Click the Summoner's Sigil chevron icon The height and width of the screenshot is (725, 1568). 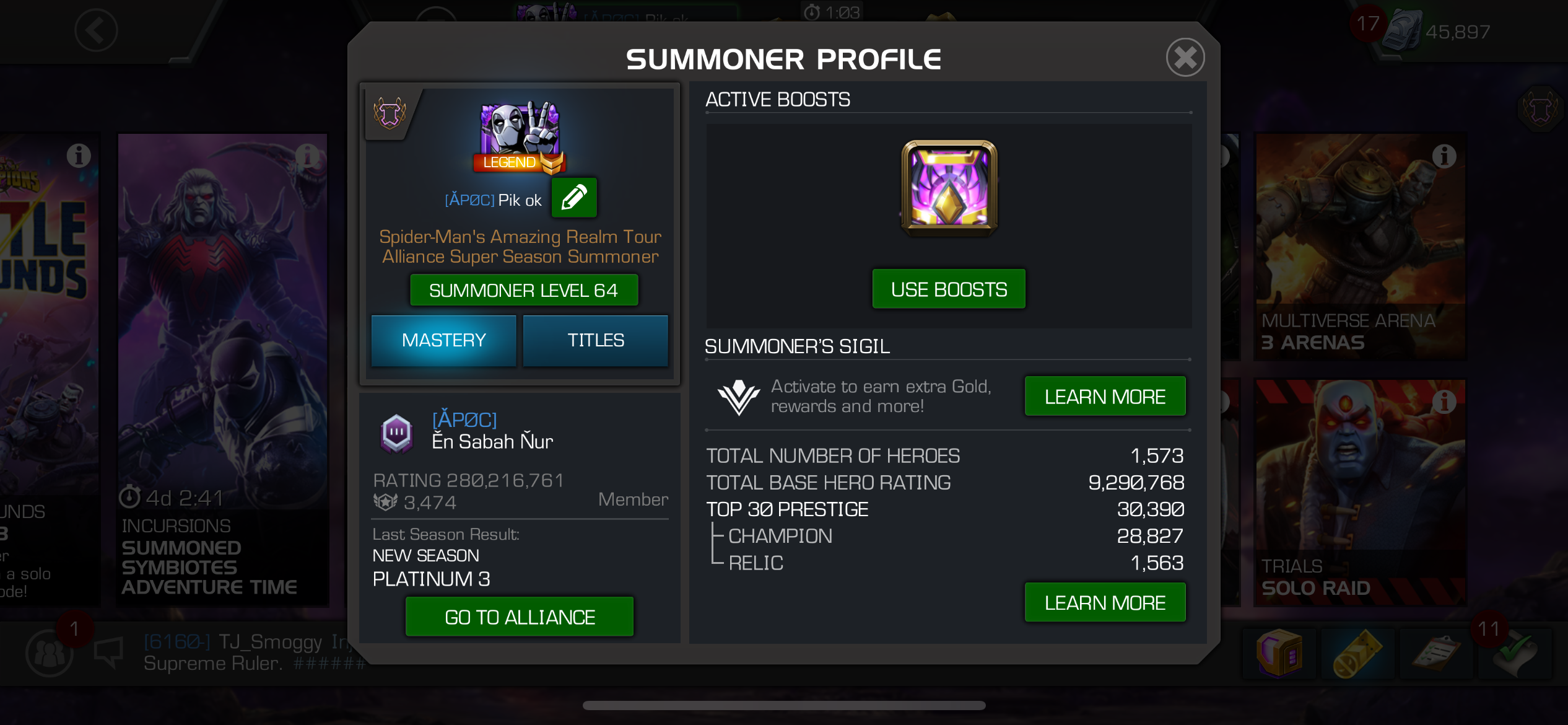[x=738, y=397]
